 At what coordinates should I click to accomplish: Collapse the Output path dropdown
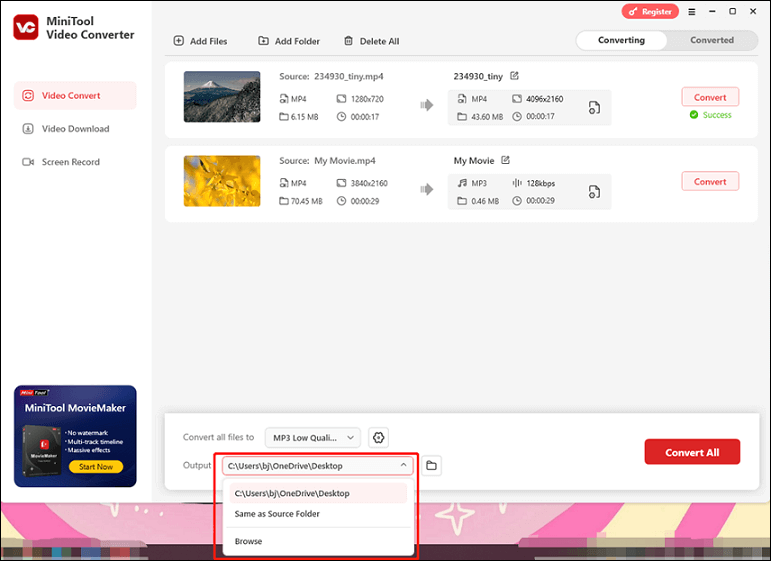click(403, 465)
